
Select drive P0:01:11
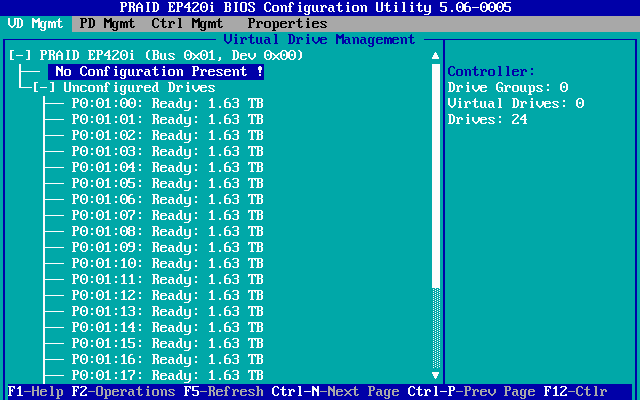pos(167,280)
